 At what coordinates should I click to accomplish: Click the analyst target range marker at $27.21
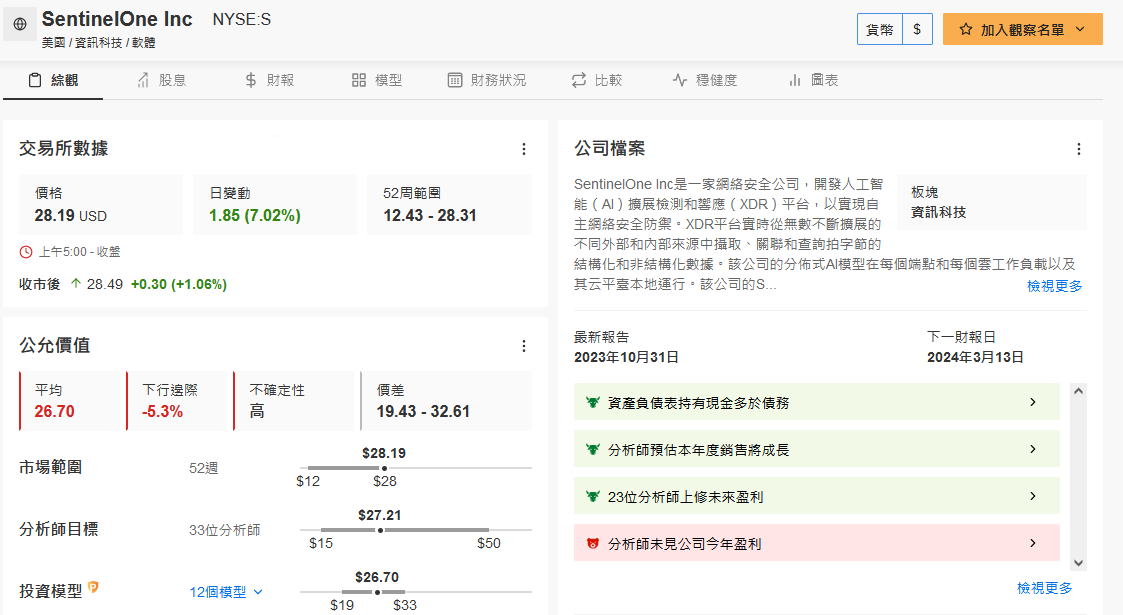tap(380, 531)
